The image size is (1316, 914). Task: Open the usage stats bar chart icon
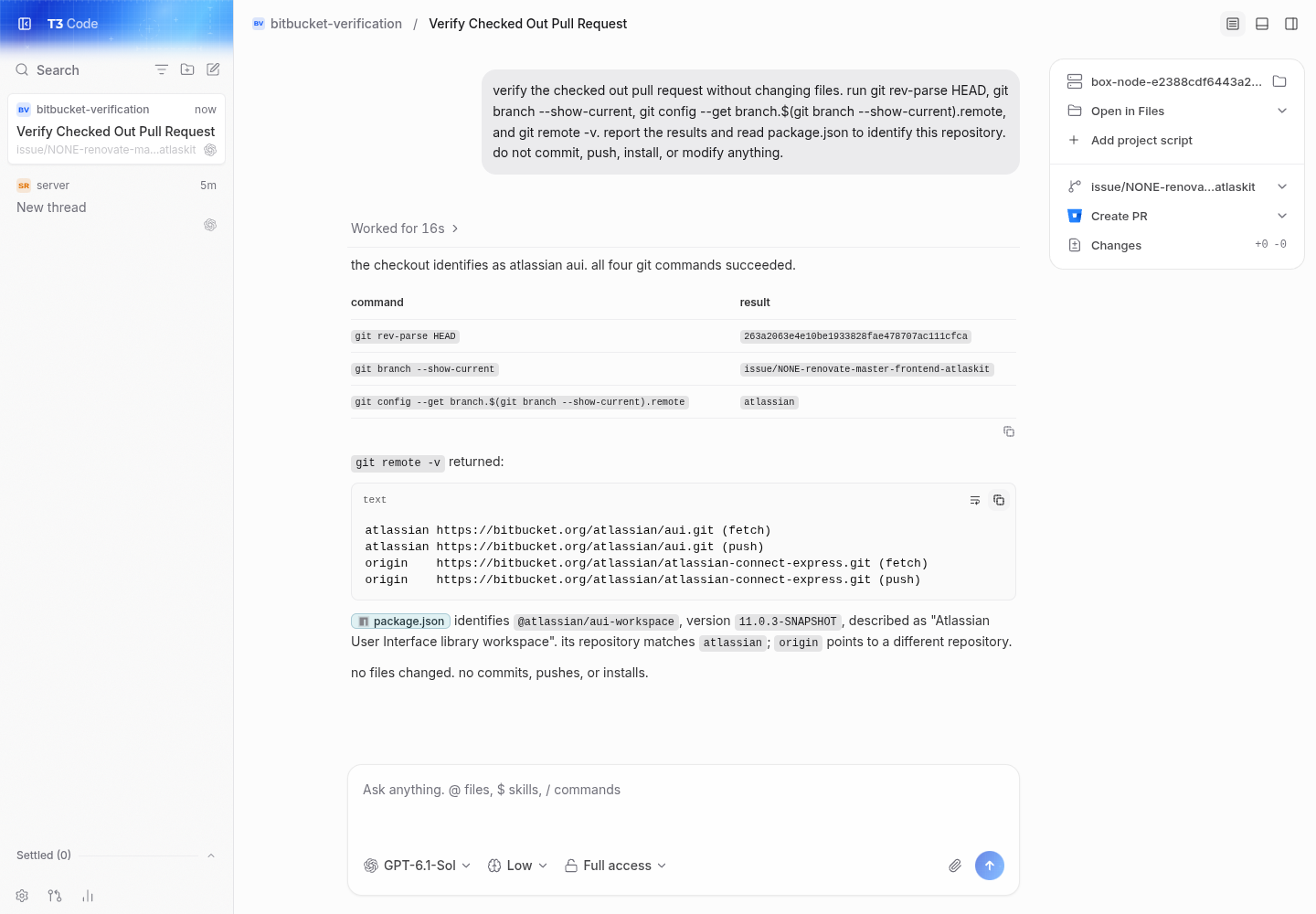(x=88, y=896)
